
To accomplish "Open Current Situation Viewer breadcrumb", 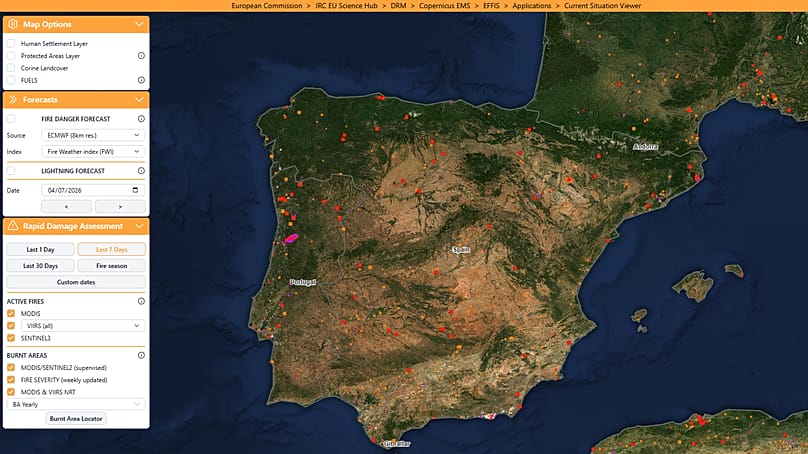I will (x=602, y=6).
